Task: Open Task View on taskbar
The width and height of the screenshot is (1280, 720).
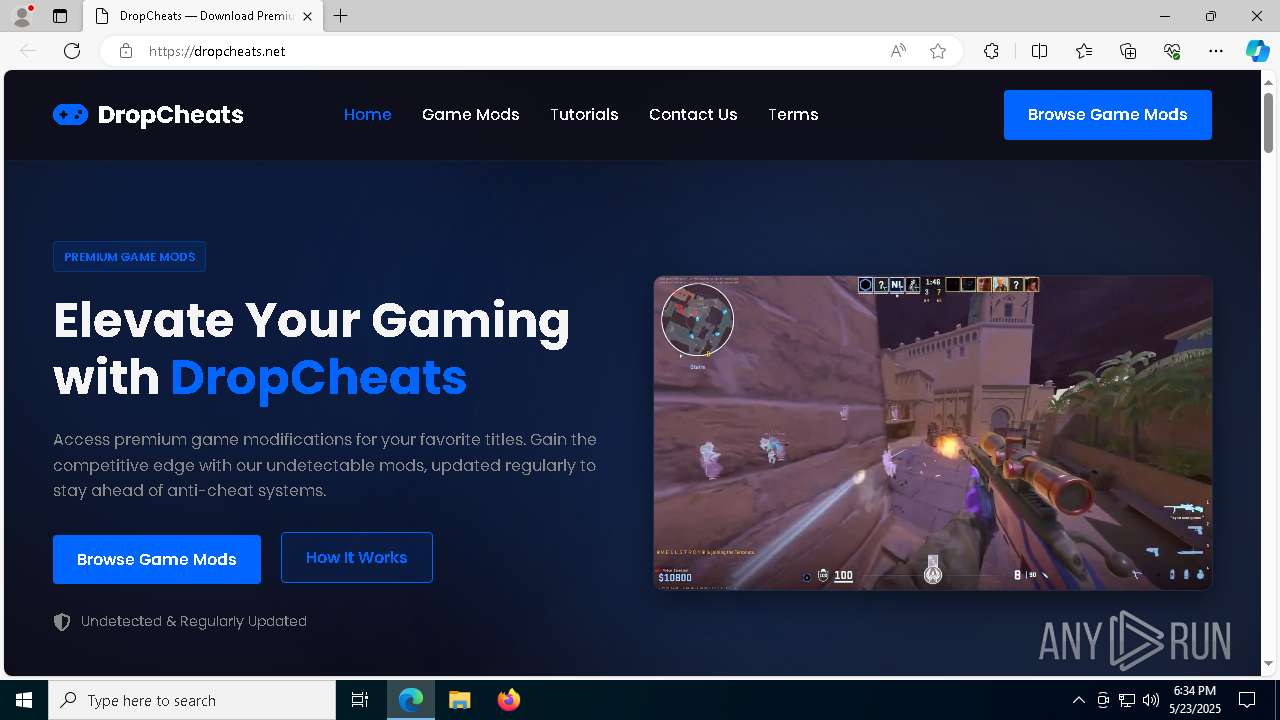Action: coord(360,700)
